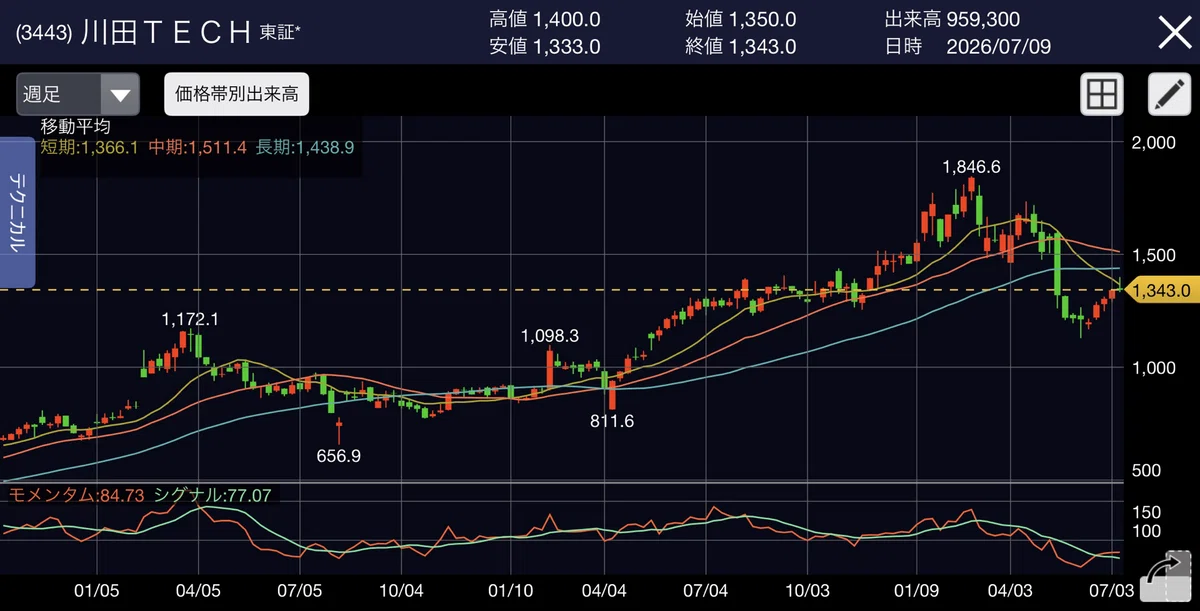
Task: Tap the 01/10 date axis label
Action: [x=511, y=591]
